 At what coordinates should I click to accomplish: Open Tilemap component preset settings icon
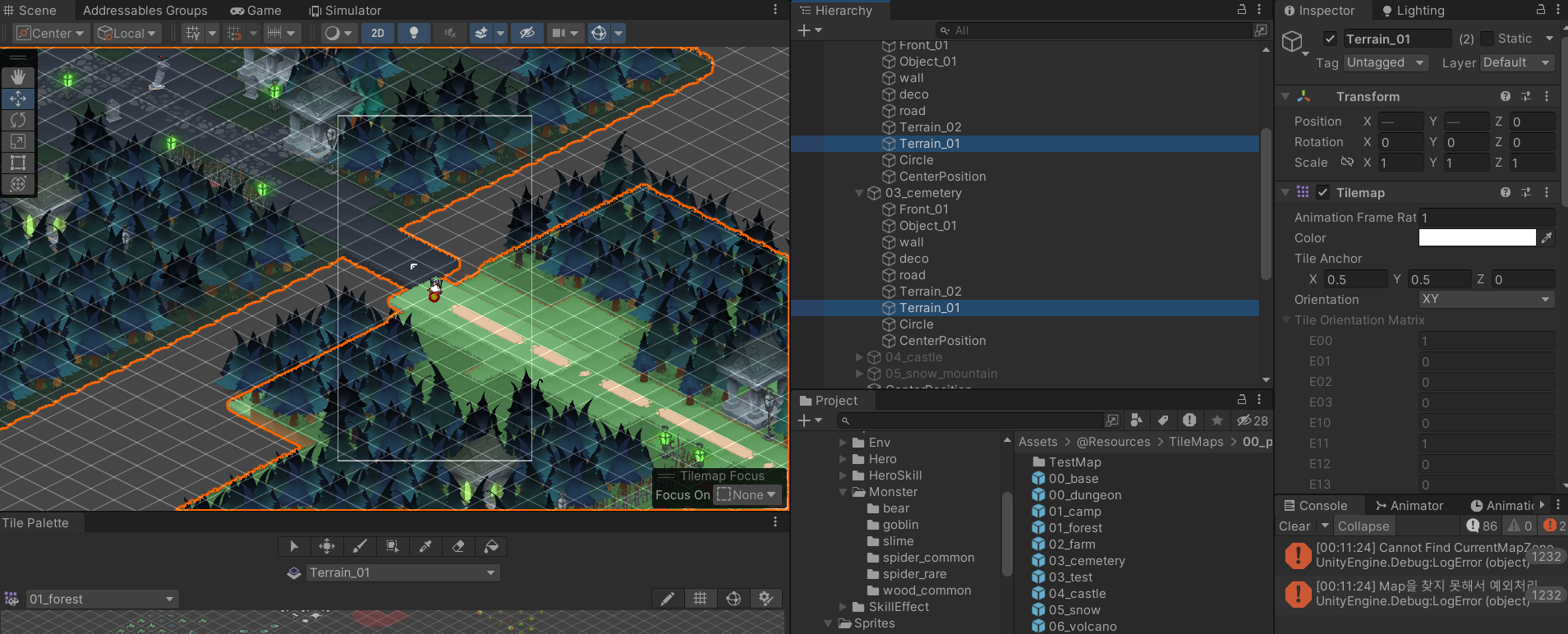(1526, 192)
